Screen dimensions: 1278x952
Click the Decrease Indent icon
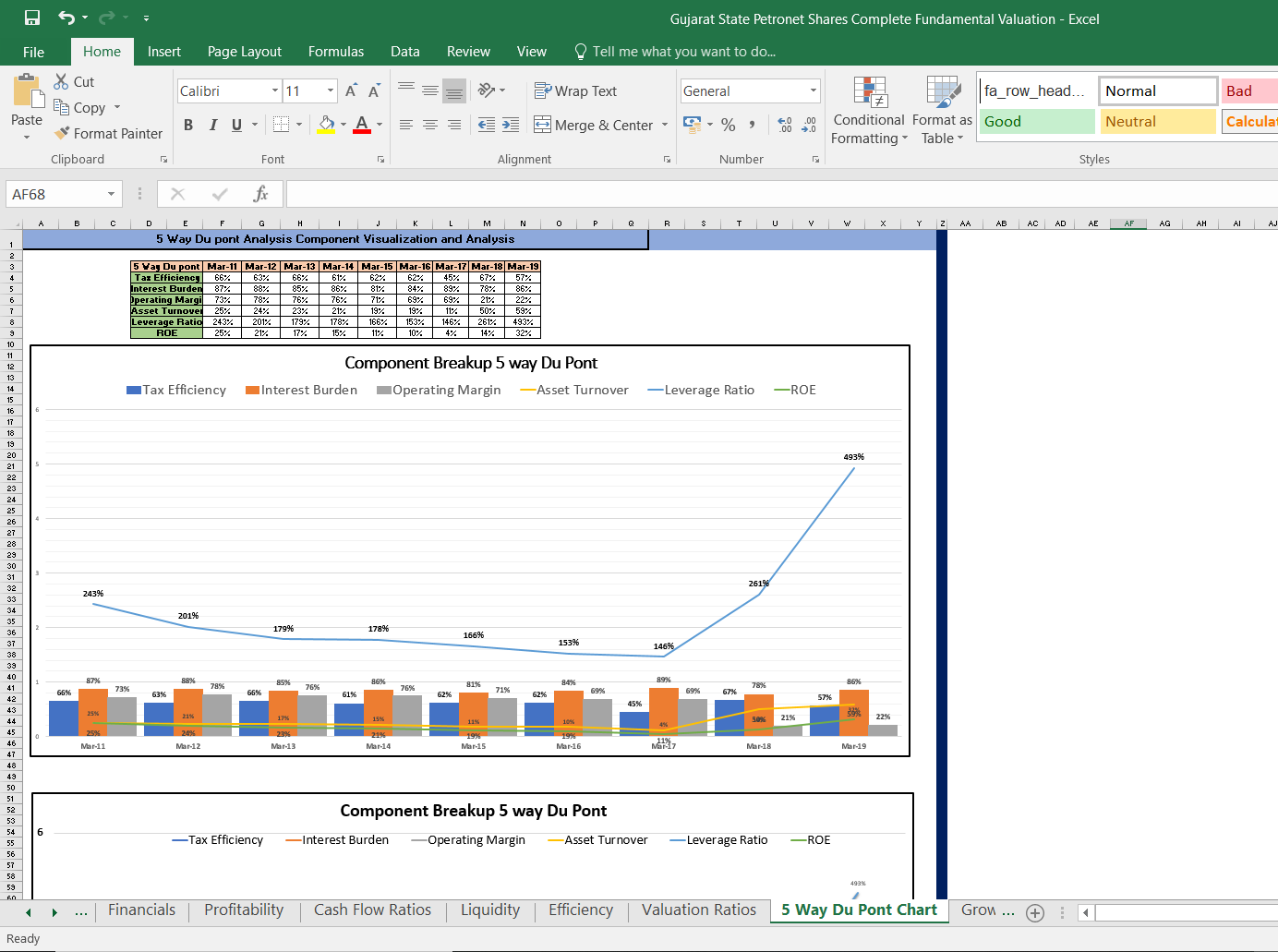click(x=487, y=125)
